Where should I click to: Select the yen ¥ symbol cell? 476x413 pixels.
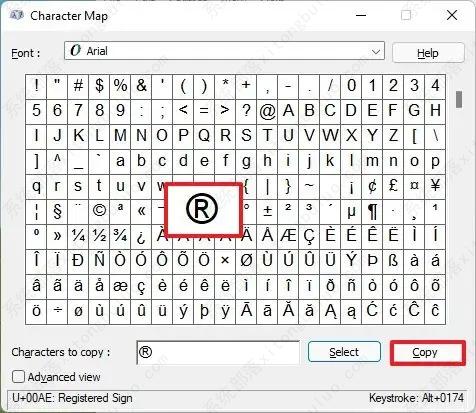pos(435,186)
